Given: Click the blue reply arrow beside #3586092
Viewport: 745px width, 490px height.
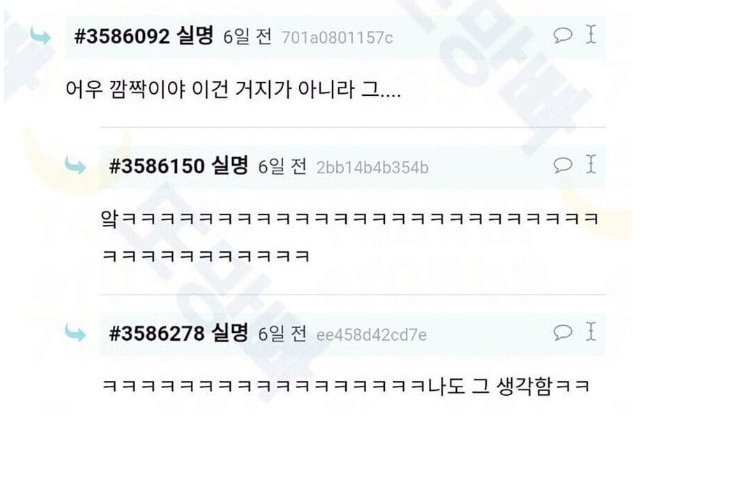Looking at the screenshot, I should [40, 36].
